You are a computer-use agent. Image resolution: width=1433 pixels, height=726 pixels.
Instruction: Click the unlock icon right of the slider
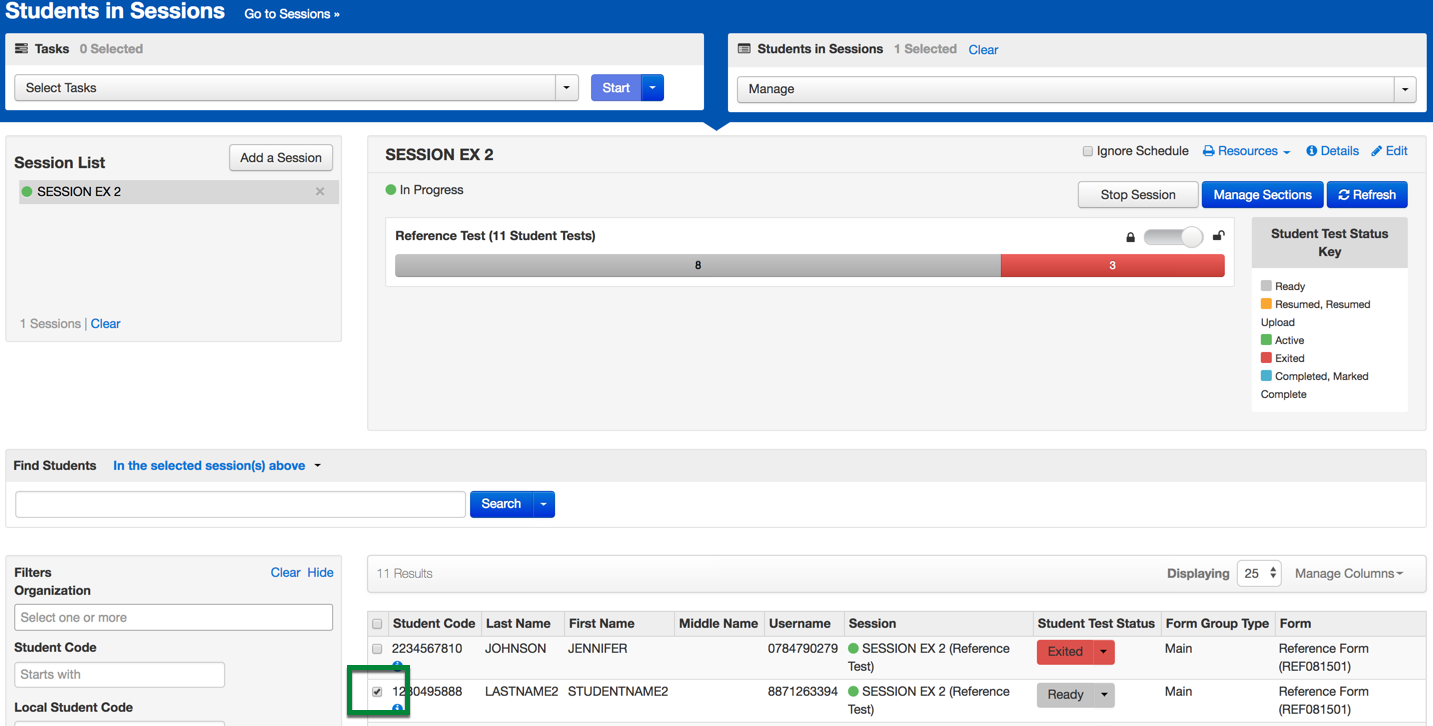click(x=1218, y=236)
